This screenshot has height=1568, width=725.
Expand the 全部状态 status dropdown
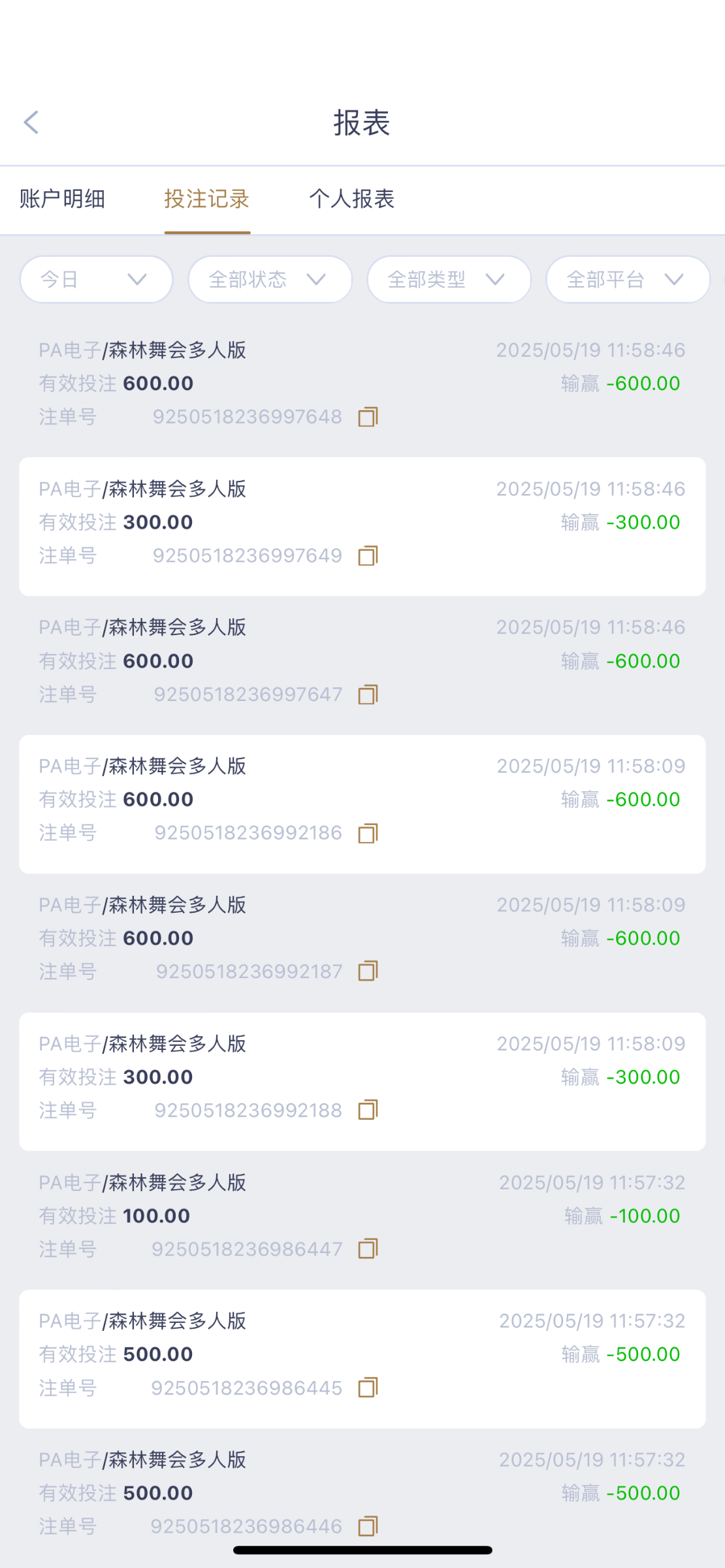tap(270, 280)
